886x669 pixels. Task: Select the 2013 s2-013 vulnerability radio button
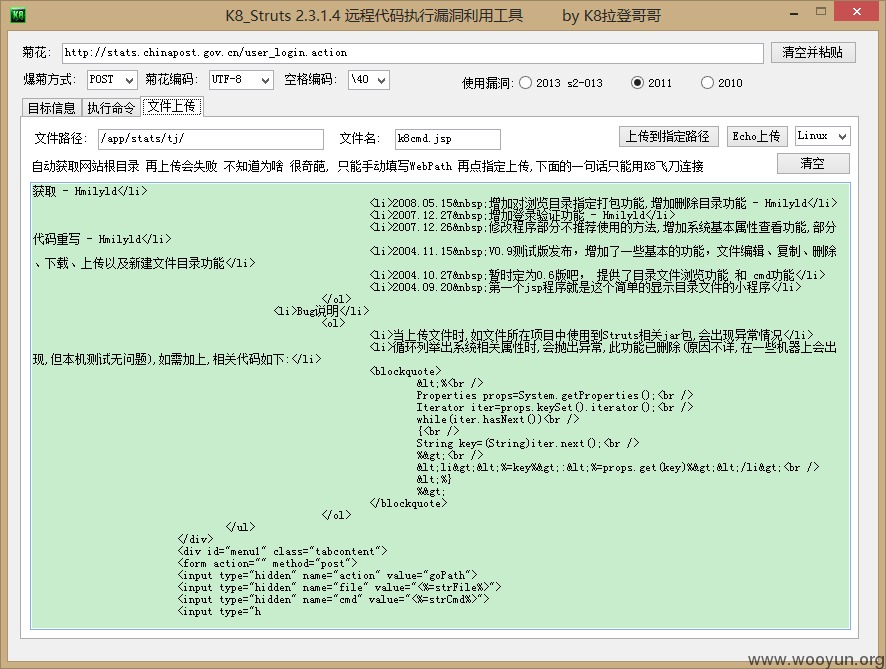click(525, 82)
